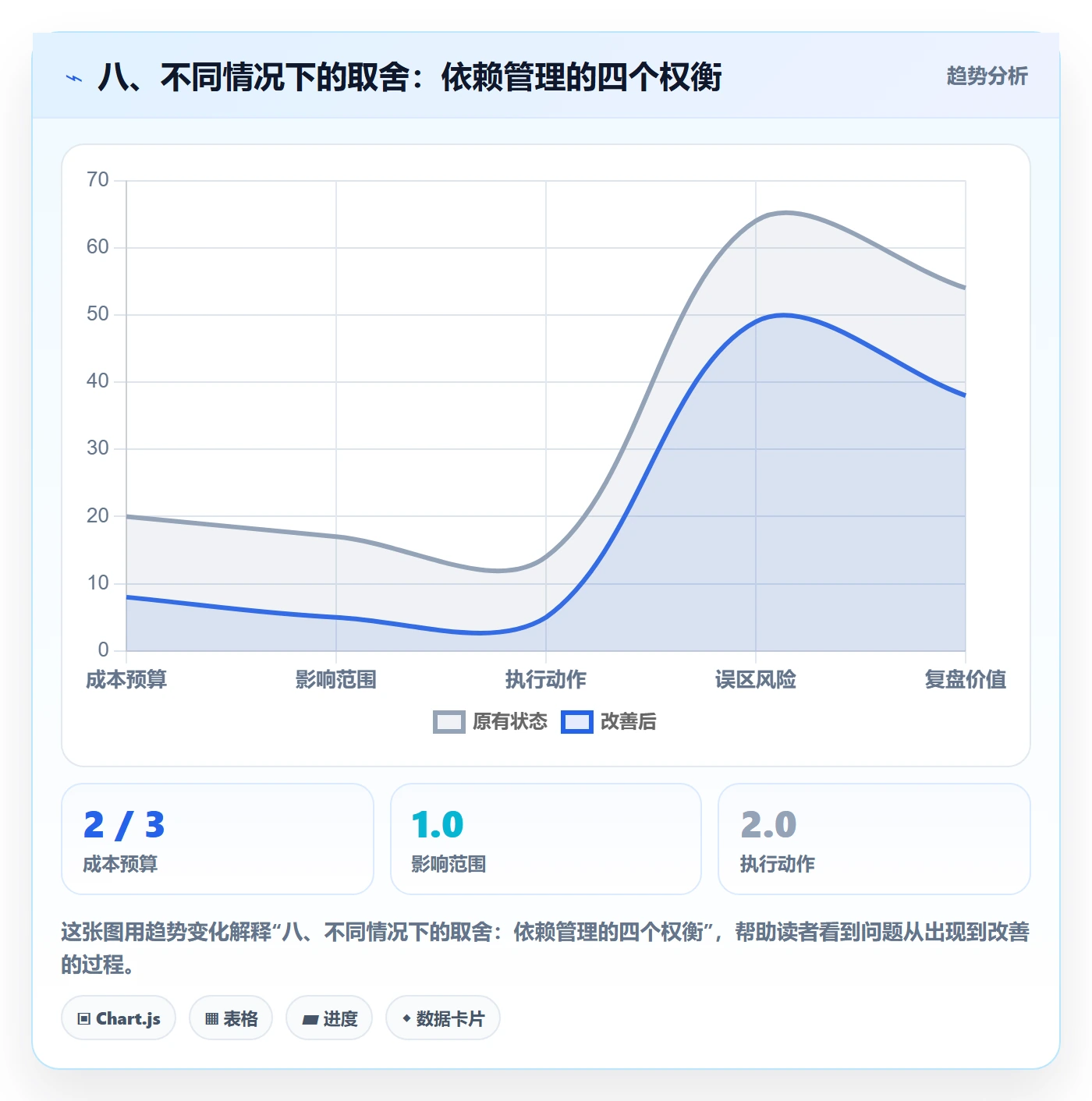Image resolution: width=1092 pixels, height=1101 pixels.
Task: Click the y-axis value 50
Action: 98,314
